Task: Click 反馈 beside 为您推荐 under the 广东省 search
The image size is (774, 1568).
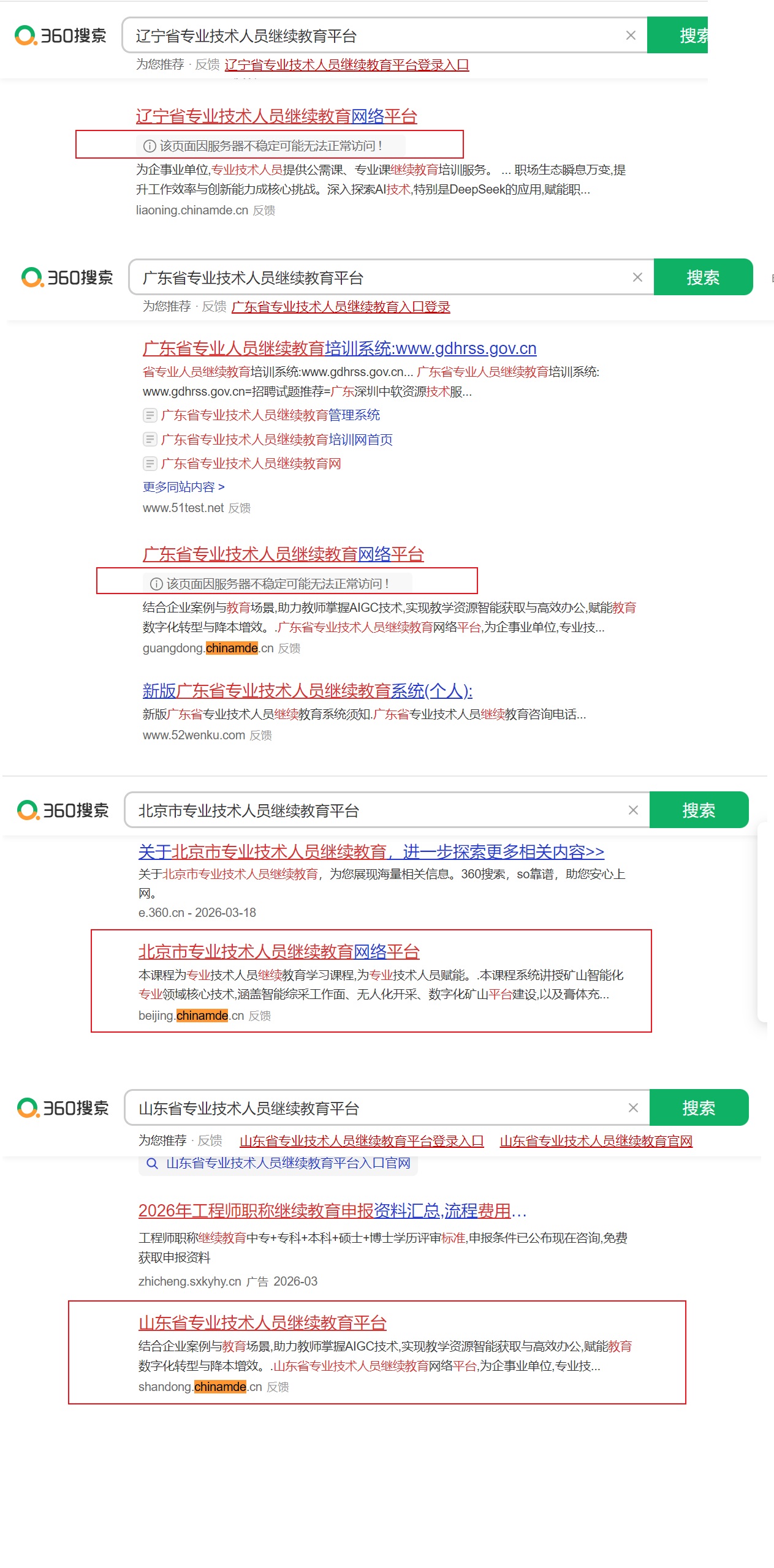Action: tap(214, 306)
